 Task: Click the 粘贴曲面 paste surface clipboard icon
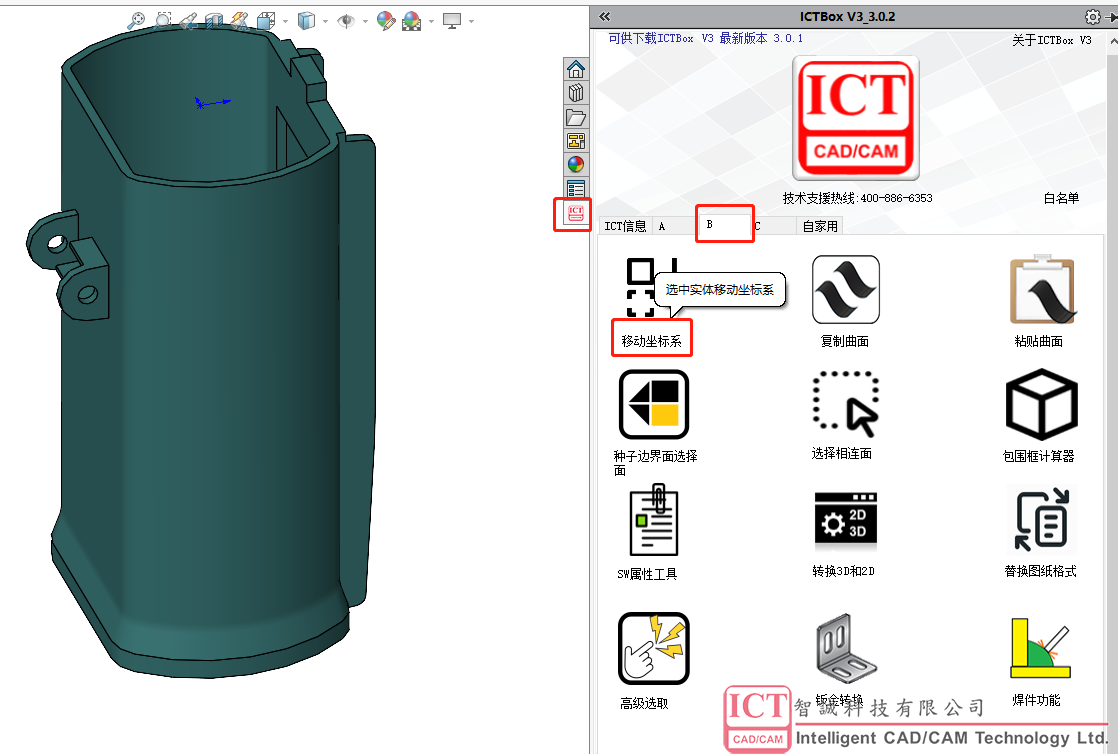click(1042, 290)
